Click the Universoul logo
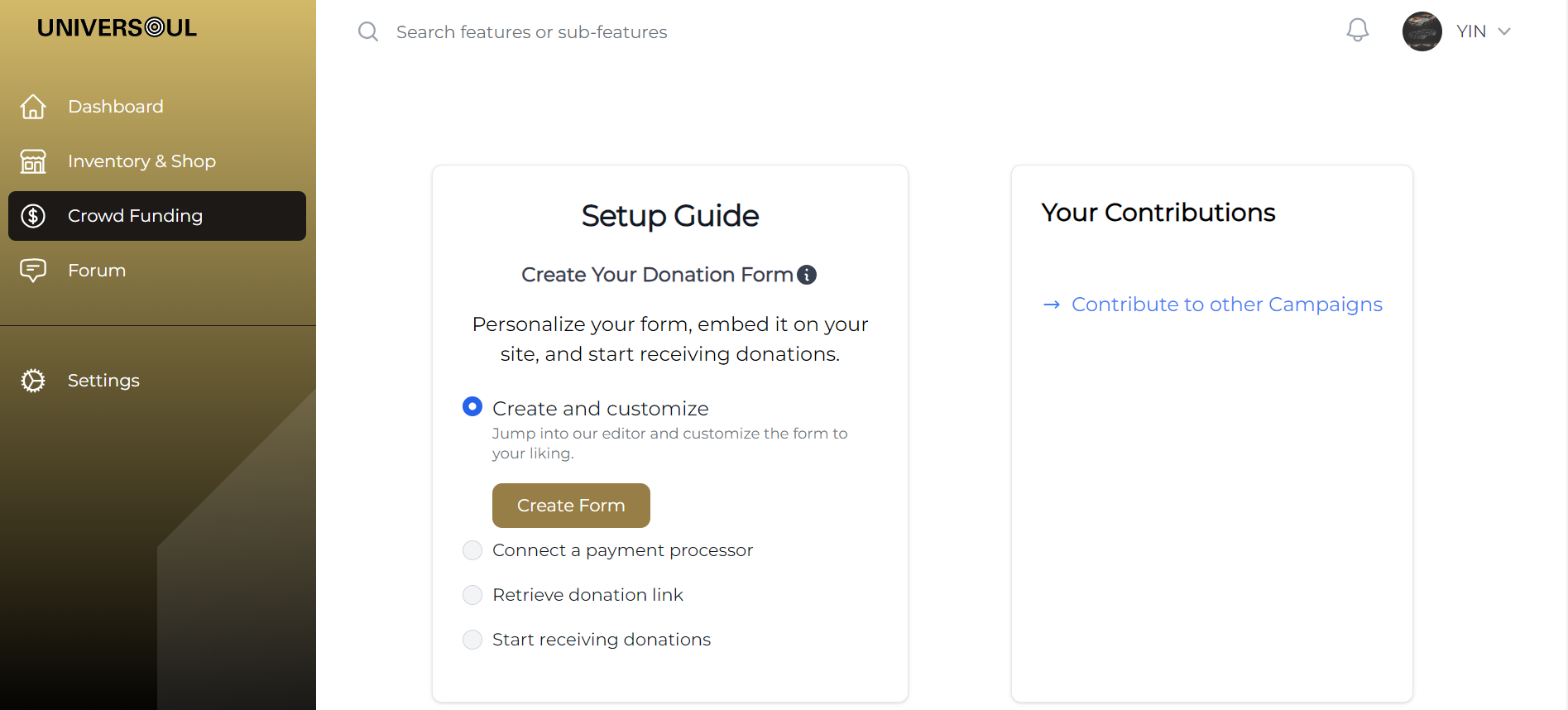 117,28
